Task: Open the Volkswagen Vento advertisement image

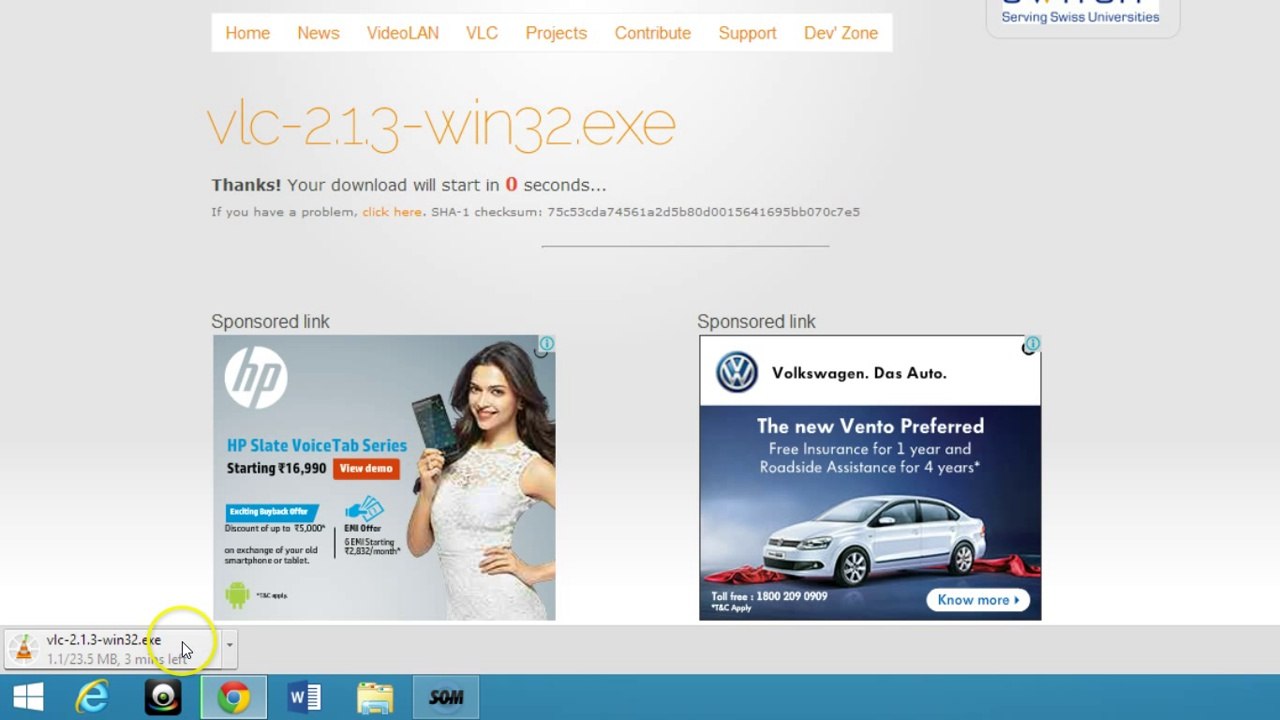Action: pyautogui.click(x=870, y=477)
